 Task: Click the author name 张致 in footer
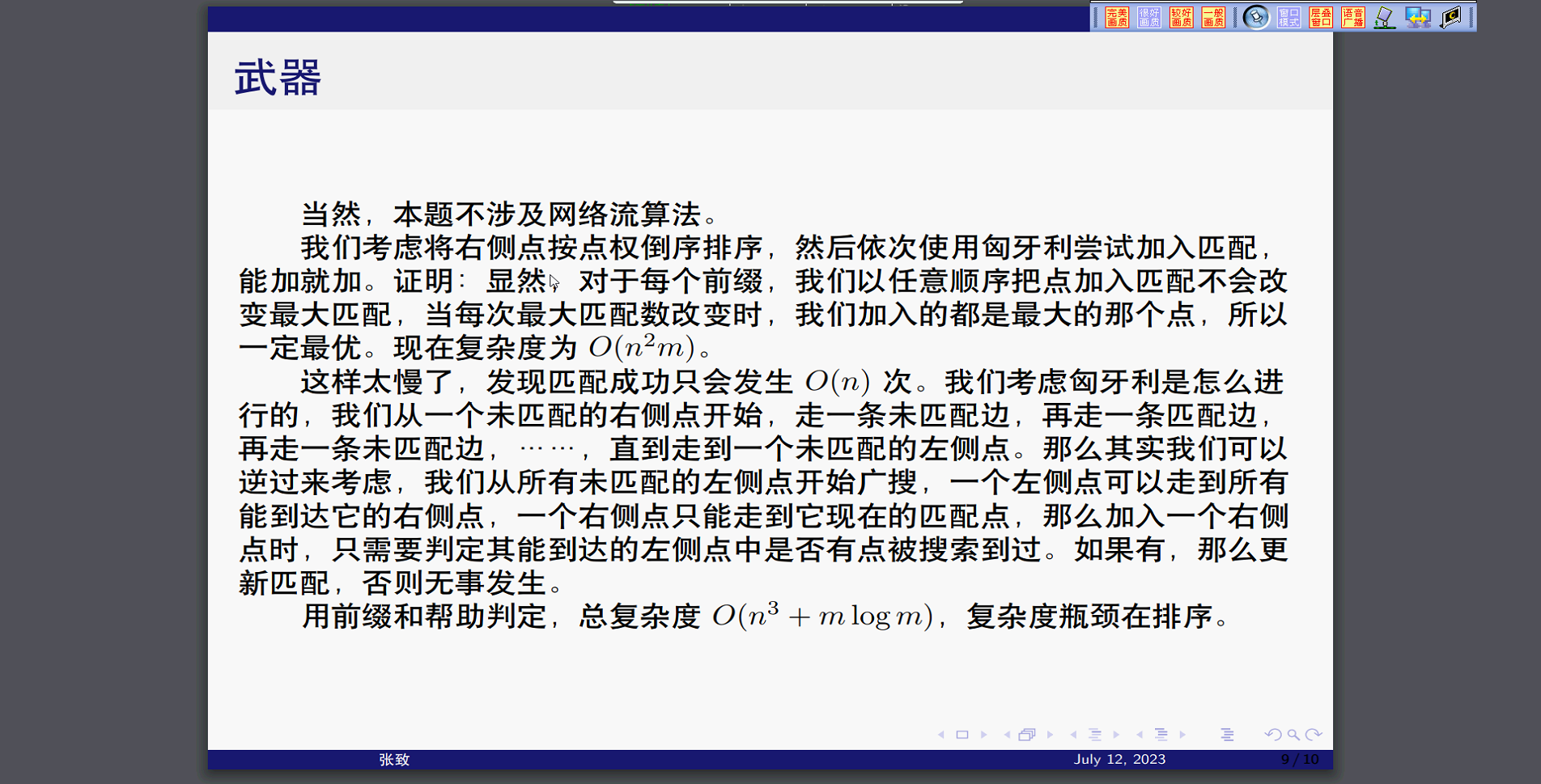(x=394, y=760)
